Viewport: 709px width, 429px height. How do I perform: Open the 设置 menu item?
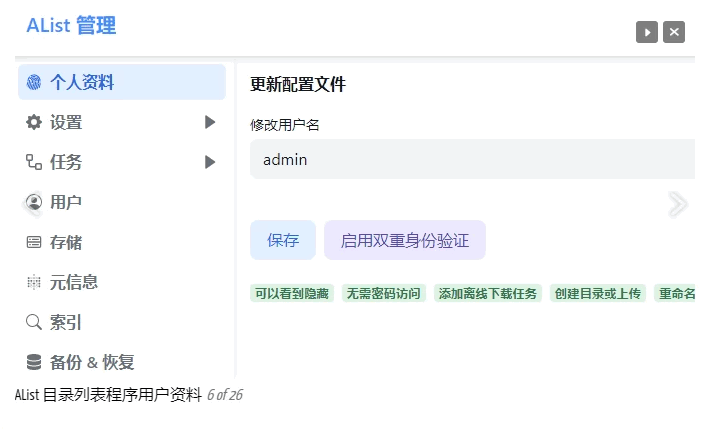122,122
